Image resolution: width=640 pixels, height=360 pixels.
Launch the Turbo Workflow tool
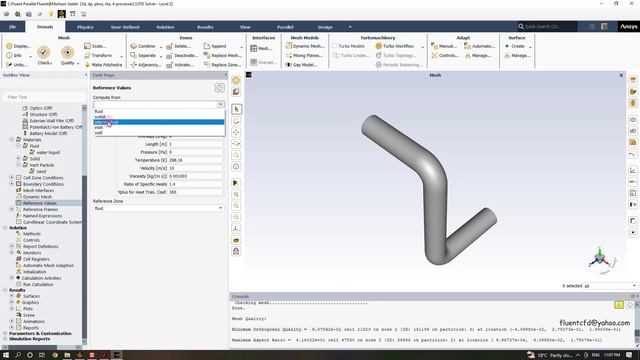click(x=394, y=46)
